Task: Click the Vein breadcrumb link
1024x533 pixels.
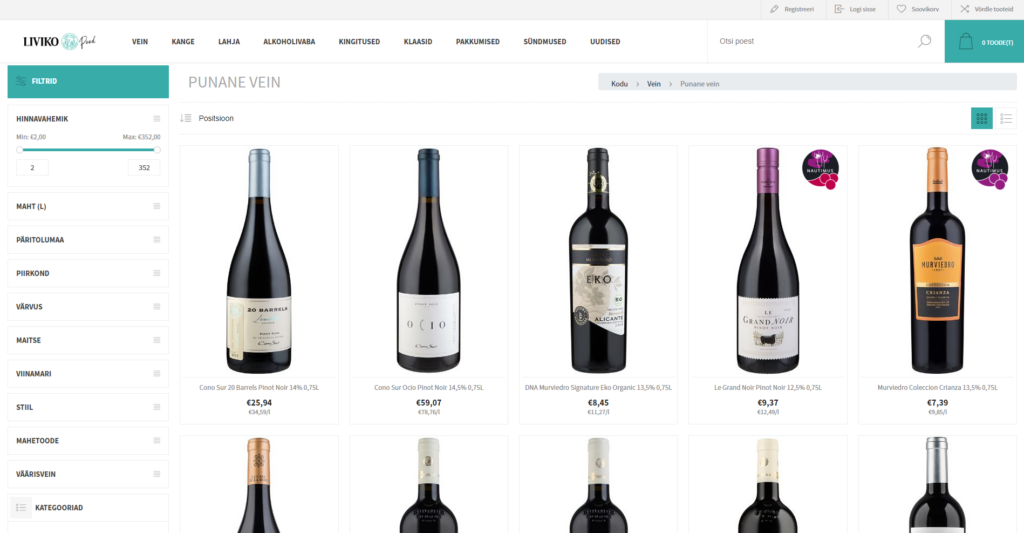Action: pos(654,84)
